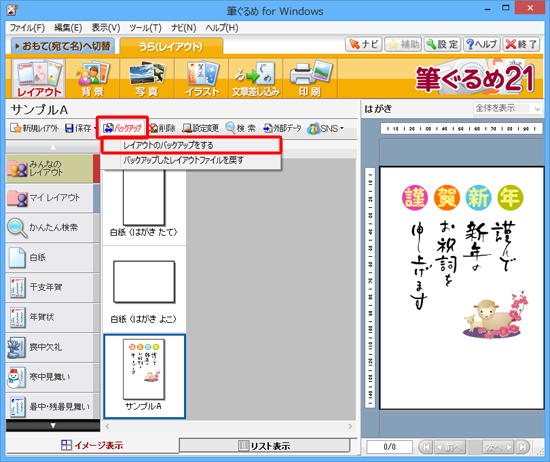Open the 設定 settings button
Screen dimensions: 550x462
[442, 45]
